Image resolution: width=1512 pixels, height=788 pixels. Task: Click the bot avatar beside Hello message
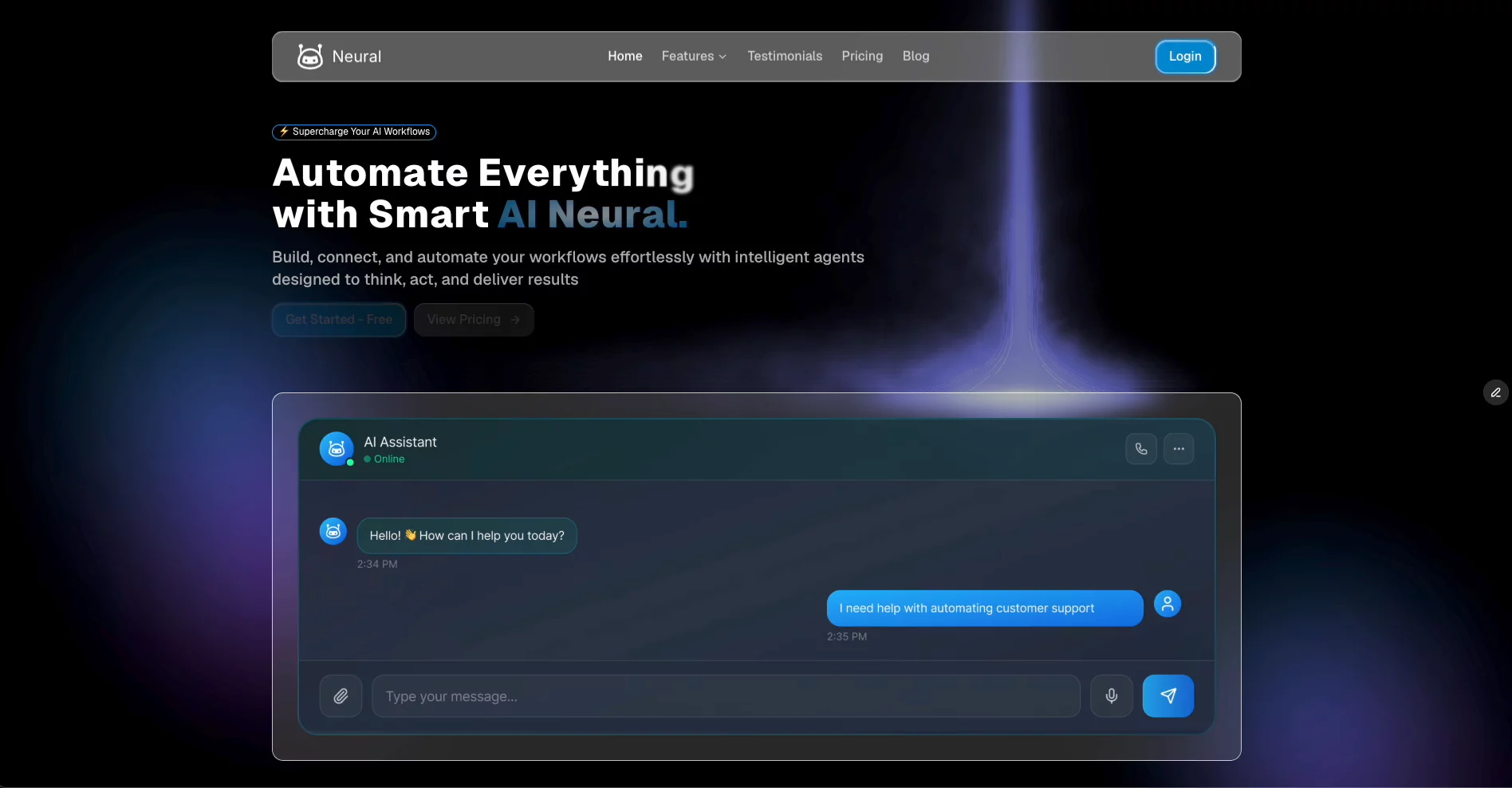pos(333,531)
